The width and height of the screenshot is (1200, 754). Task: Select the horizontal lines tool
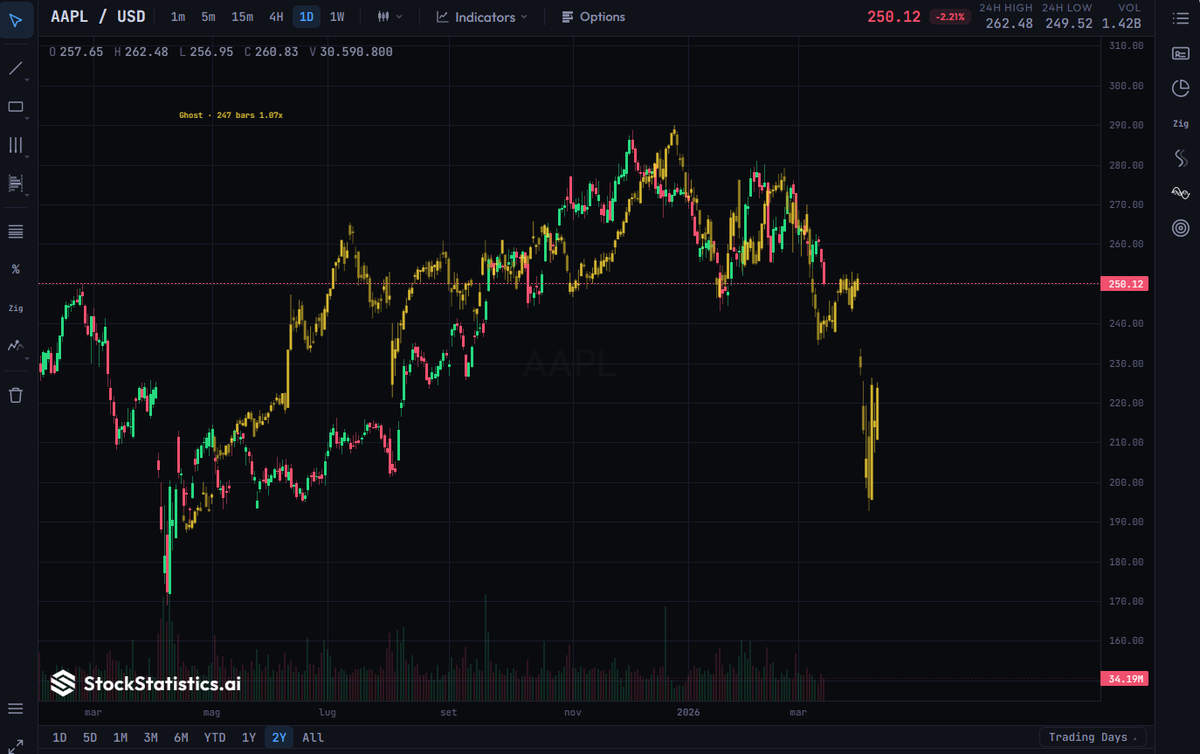[16, 231]
